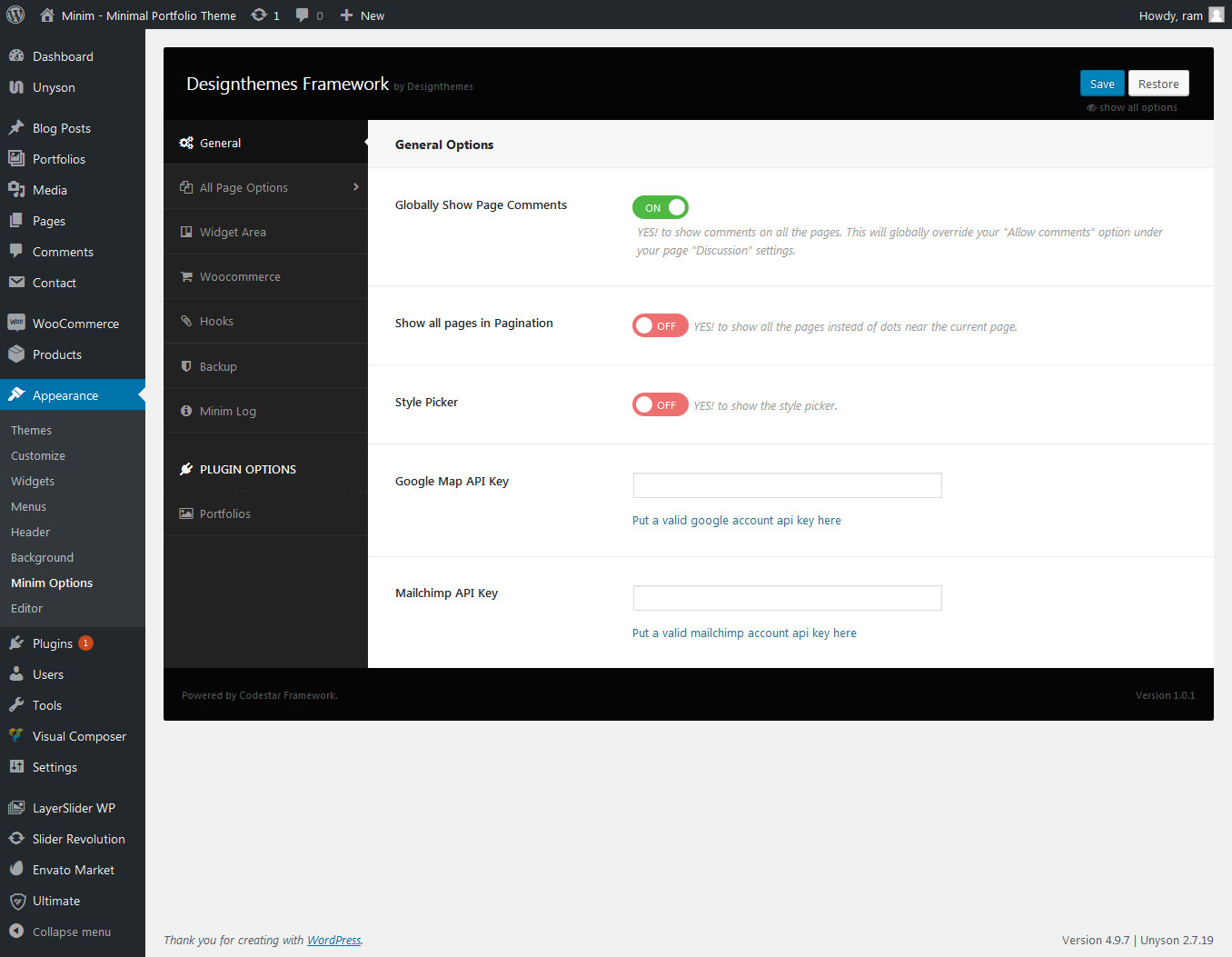Open the Woocommerce options tab
1232x957 pixels.
[x=265, y=276]
